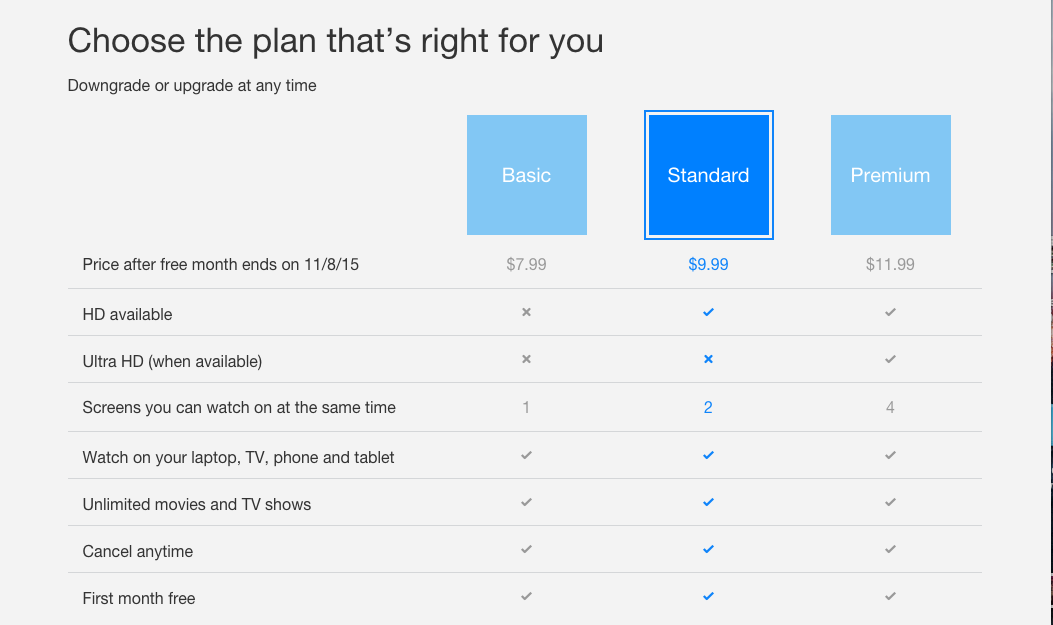This screenshot has height=625, width=1053.
Task: Click Basic's Watch on laptop checkmark
Action: click(526, 455)
